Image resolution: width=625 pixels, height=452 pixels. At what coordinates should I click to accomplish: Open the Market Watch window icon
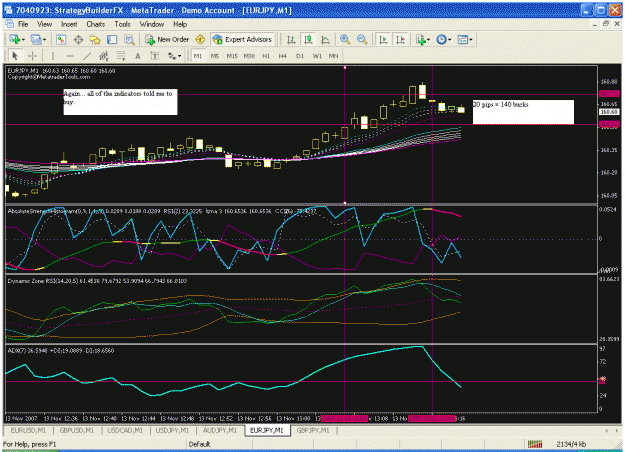[x=61, y=39]
